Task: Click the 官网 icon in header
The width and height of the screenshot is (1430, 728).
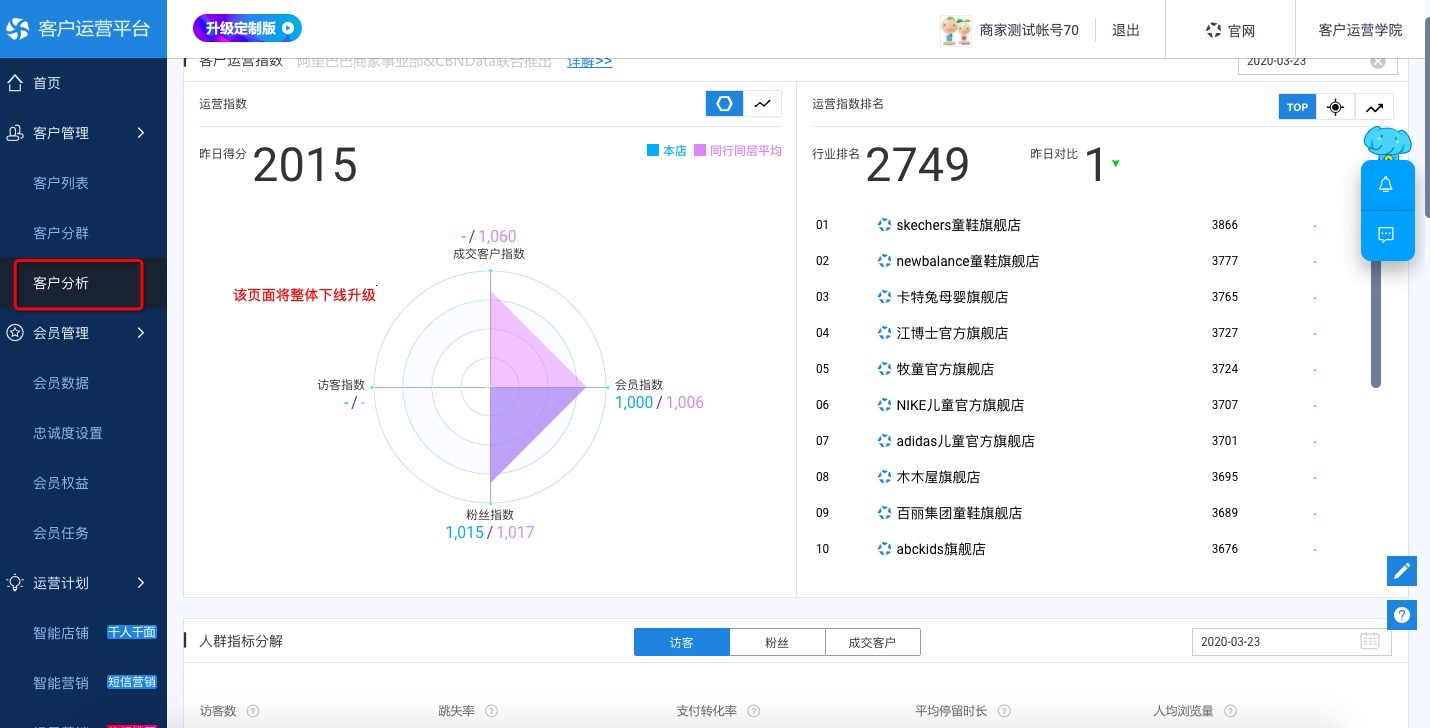Action: [1213, 30]
